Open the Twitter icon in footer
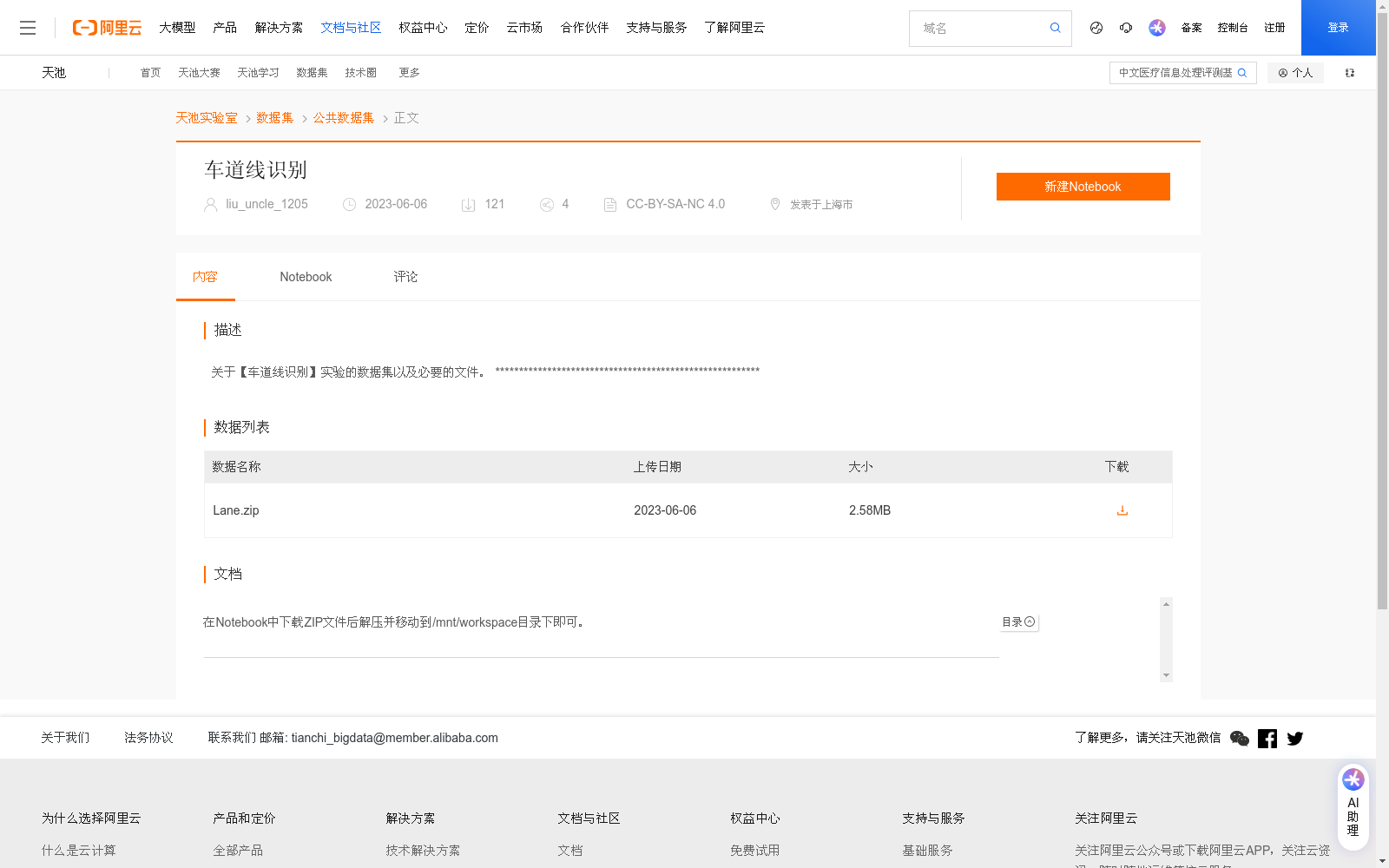The height and width of the screenshot is (868, 1389). [1294, 738]
